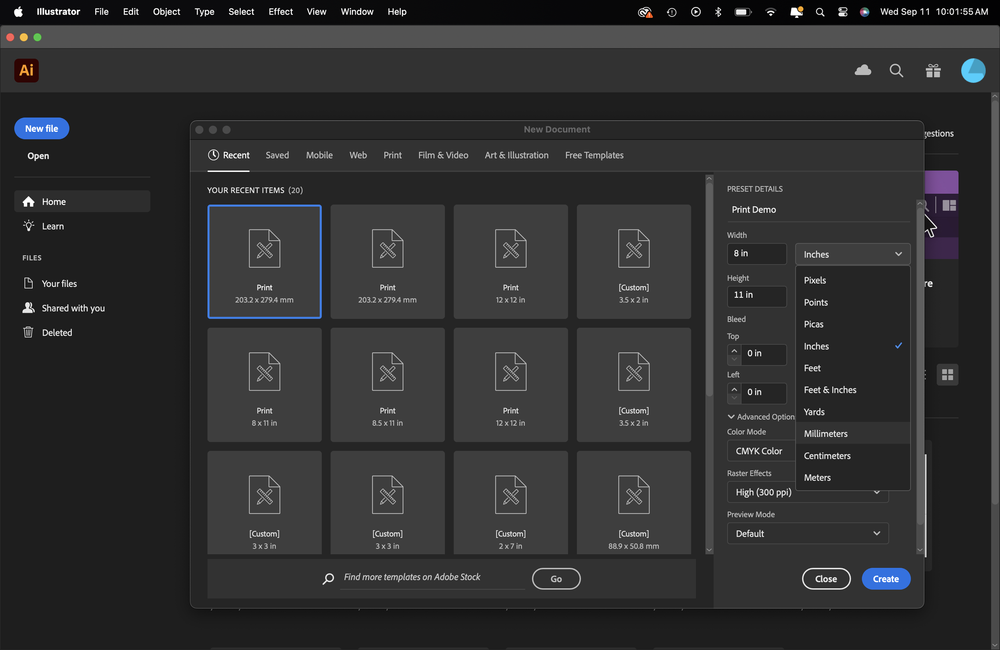Switch to the Mobile tab

click(x=319, y=155)
